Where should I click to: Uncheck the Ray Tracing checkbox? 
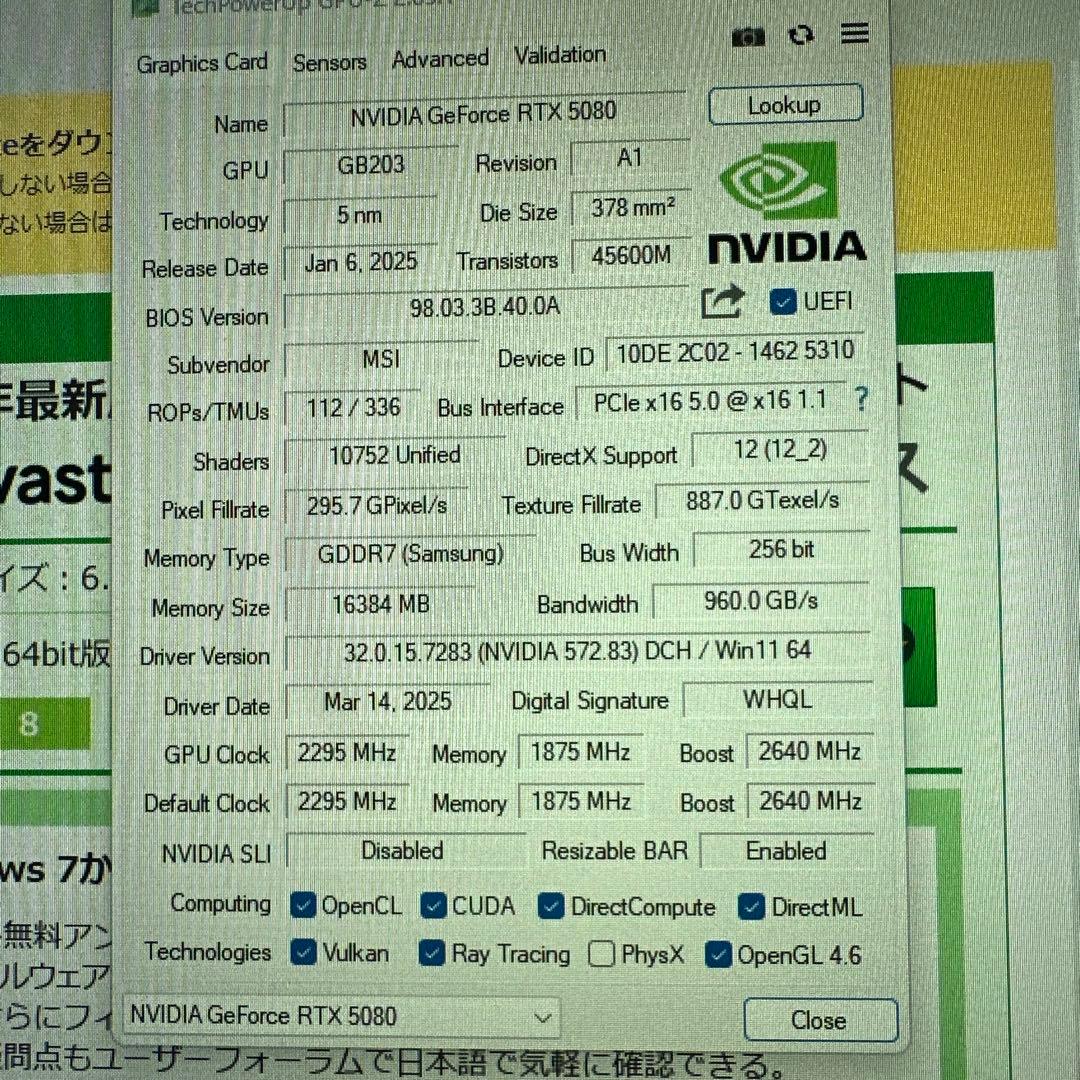(431, 954)
